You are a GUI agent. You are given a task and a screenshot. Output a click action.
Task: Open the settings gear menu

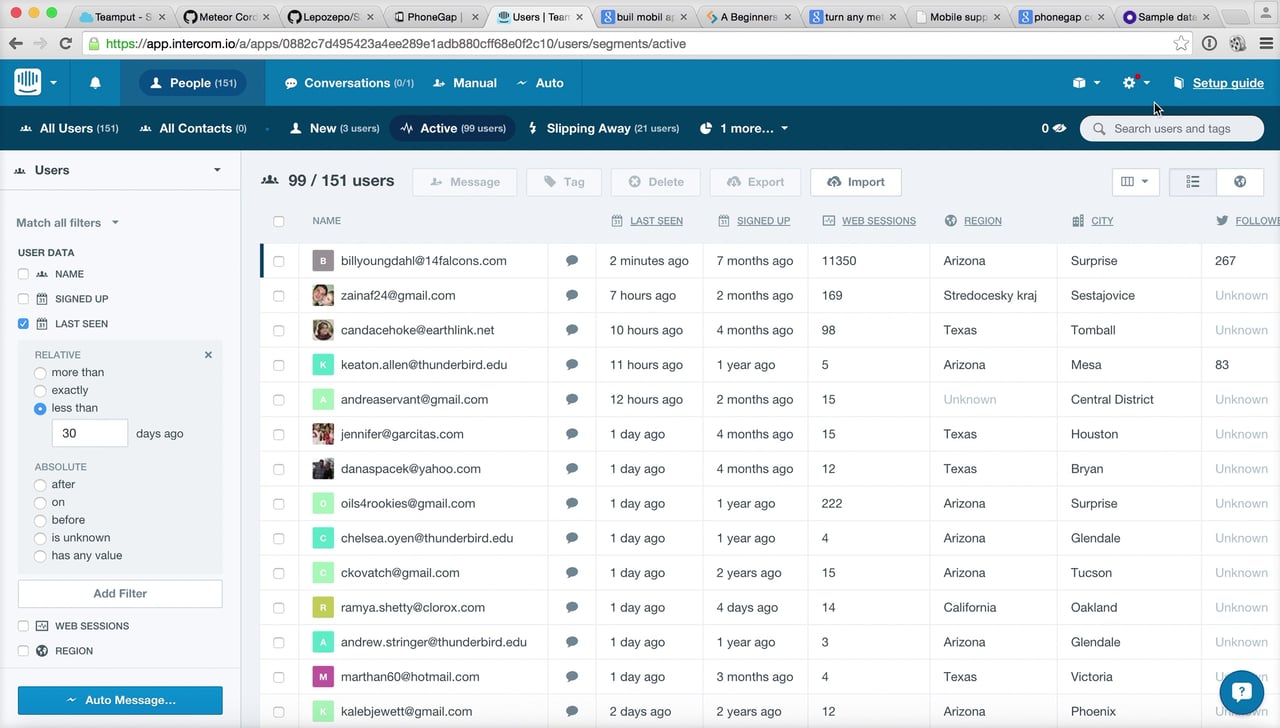pyautogui.click(x=1135, y=83)
